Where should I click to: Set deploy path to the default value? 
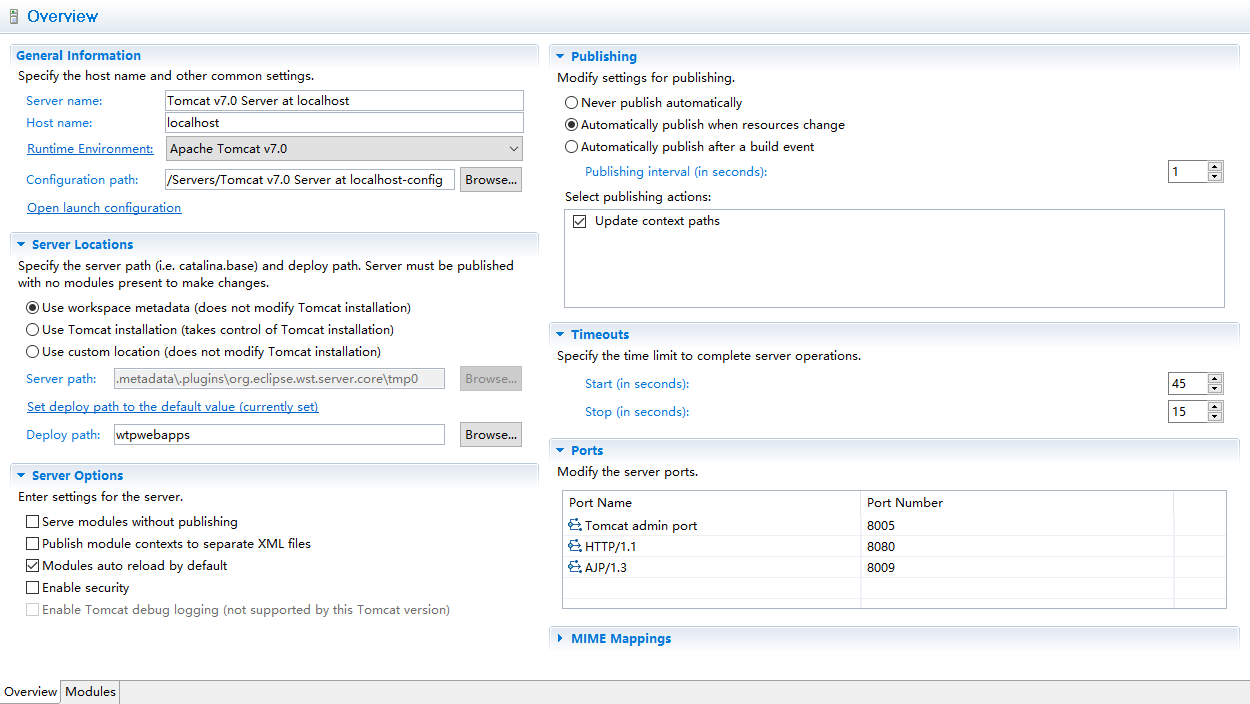(x=173, y=407)
